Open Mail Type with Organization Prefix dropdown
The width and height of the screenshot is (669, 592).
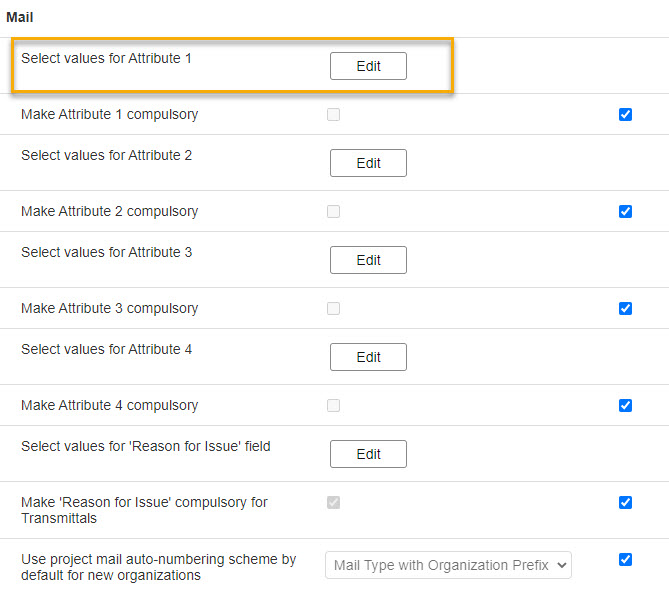pos(448,565)
